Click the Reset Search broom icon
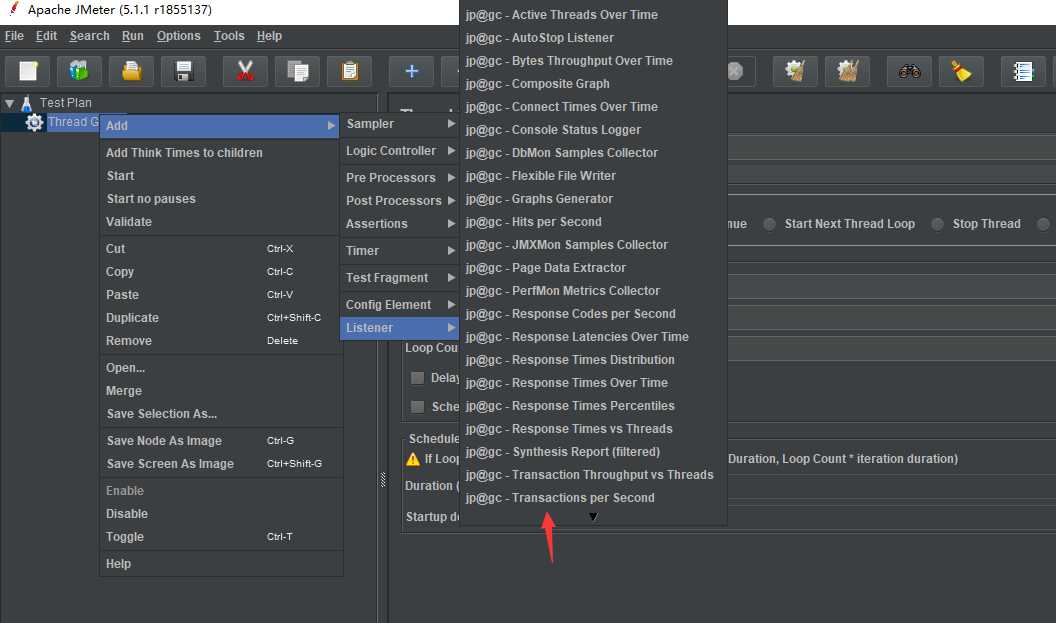The image size is (1056, 623). click(961, 71)
